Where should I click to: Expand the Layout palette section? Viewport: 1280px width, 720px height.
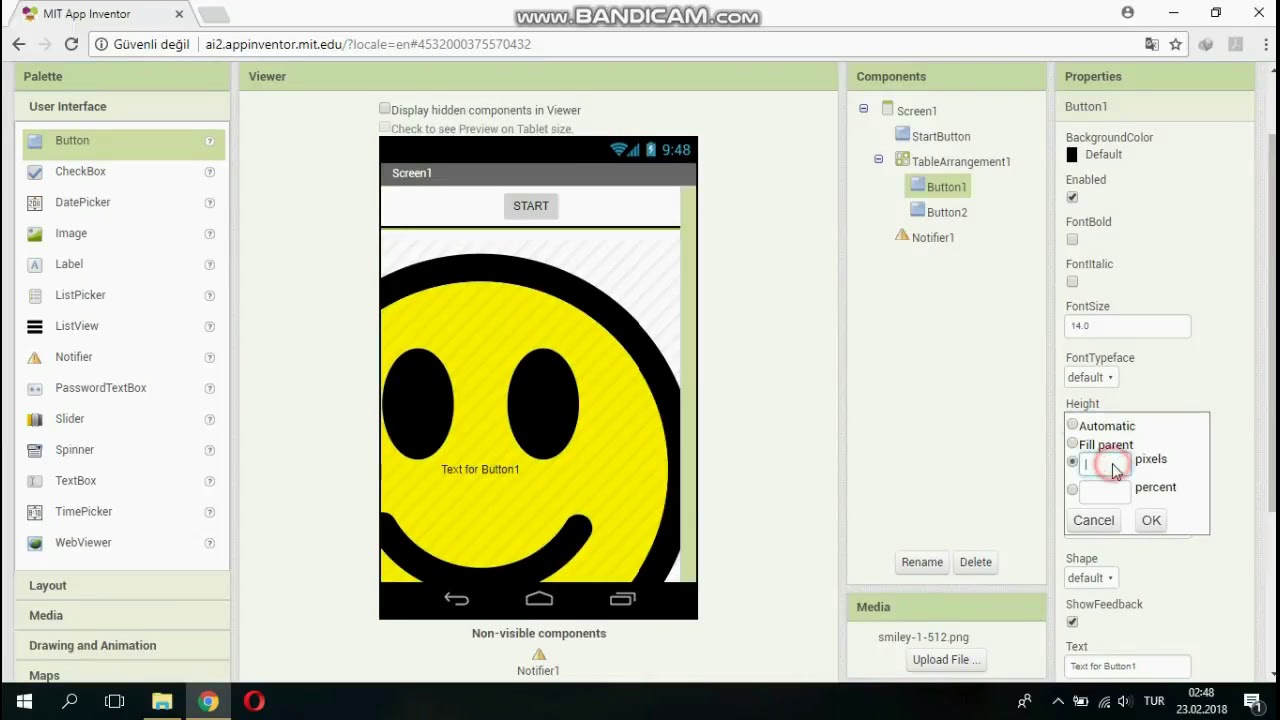click(121, 586)
